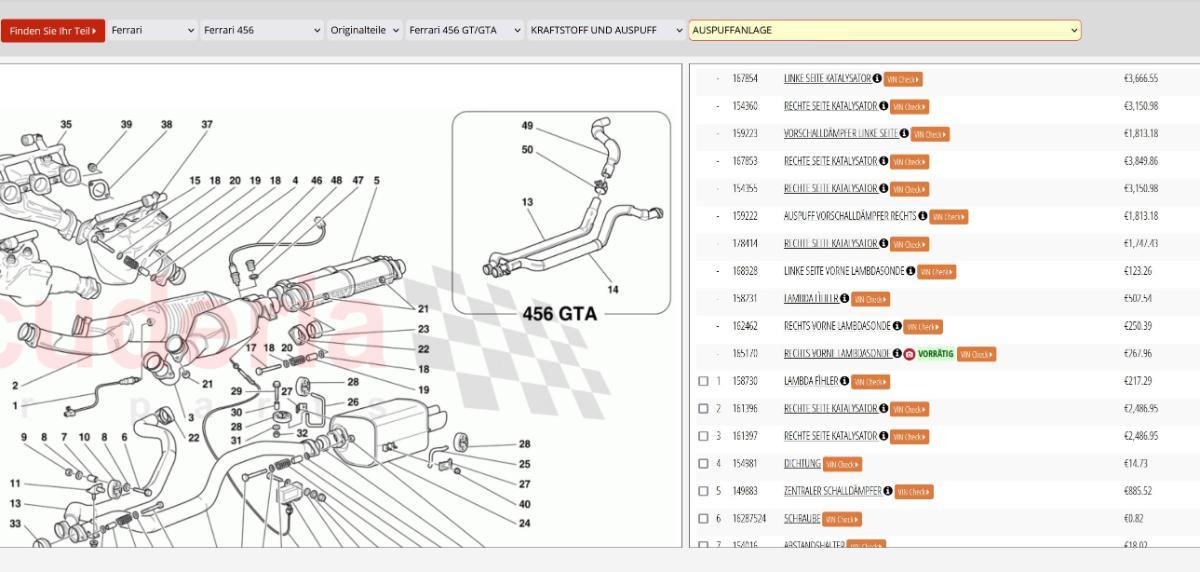
Task: Click the 456 GTA inset diagram
Action: coord(561,212)
